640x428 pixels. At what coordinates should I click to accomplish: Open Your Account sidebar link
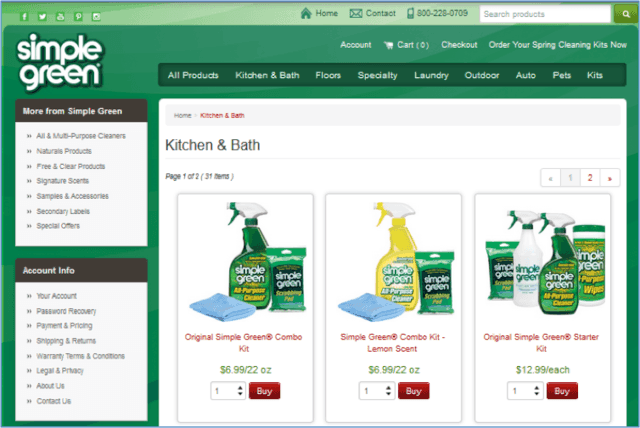pos(56,296)
